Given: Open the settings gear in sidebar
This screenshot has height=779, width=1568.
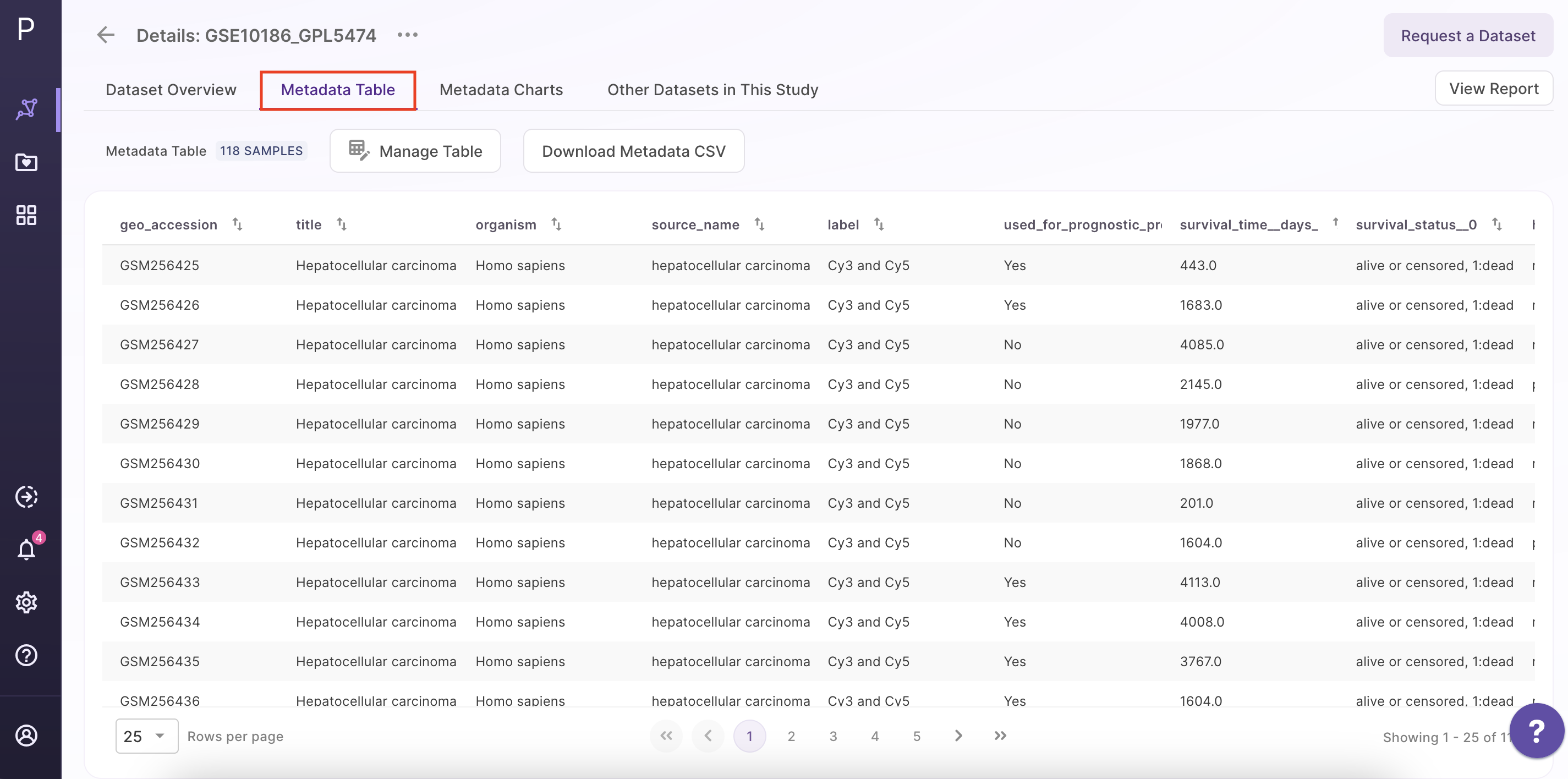Looking at the screenshot, I should [27, 602].
